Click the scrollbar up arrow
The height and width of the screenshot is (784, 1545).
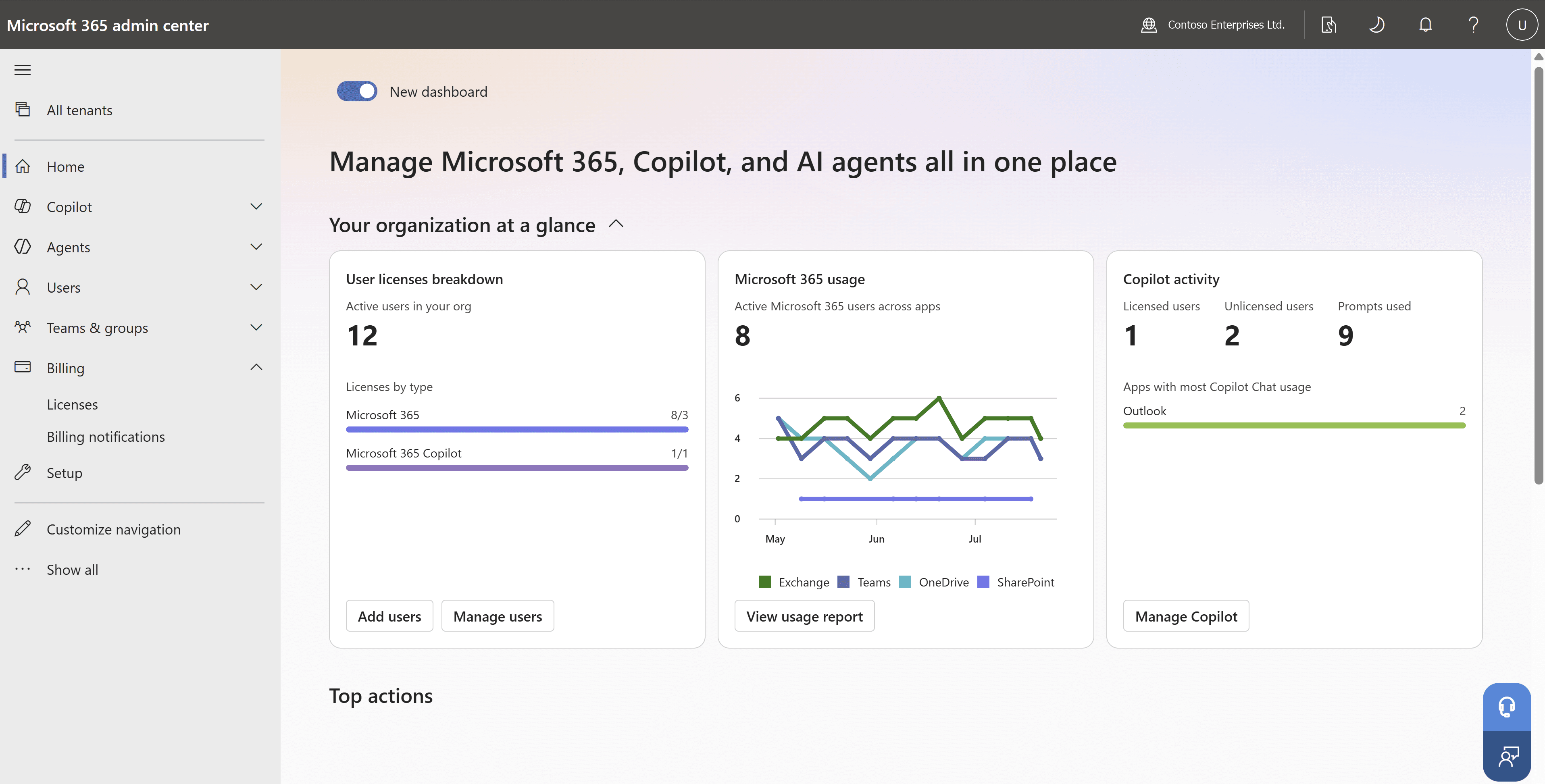[1539, 56]
